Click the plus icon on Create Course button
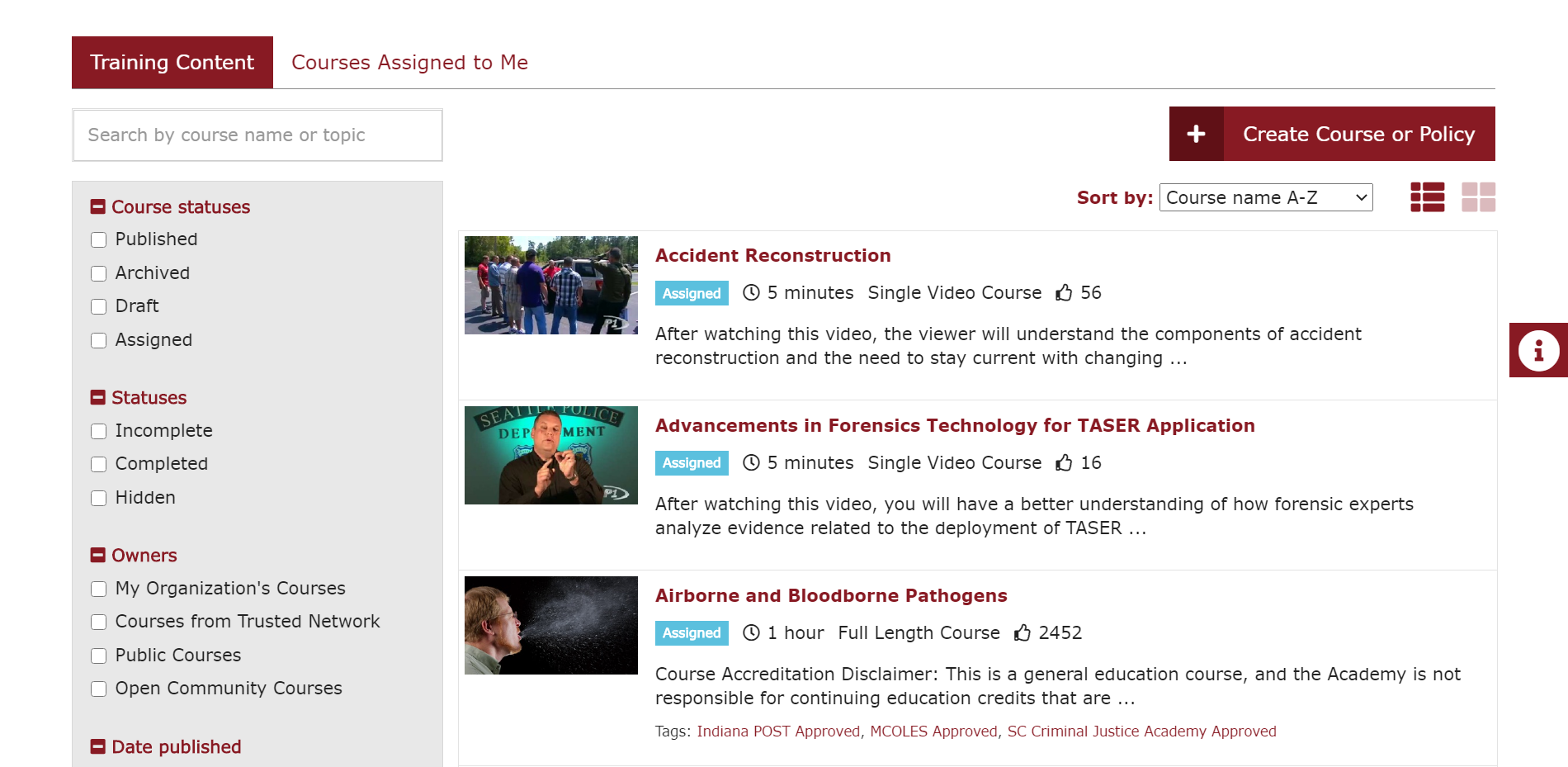Screen dimensions: 1568x767 pyautogui.click(x=1197, y=134)
